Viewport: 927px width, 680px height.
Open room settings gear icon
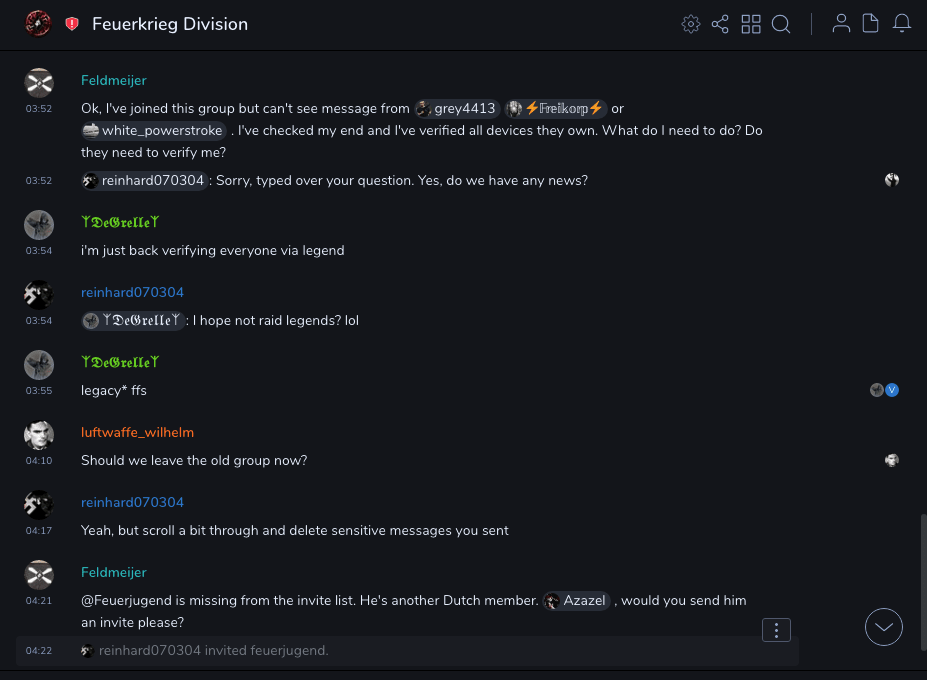(x=690, y=24)
